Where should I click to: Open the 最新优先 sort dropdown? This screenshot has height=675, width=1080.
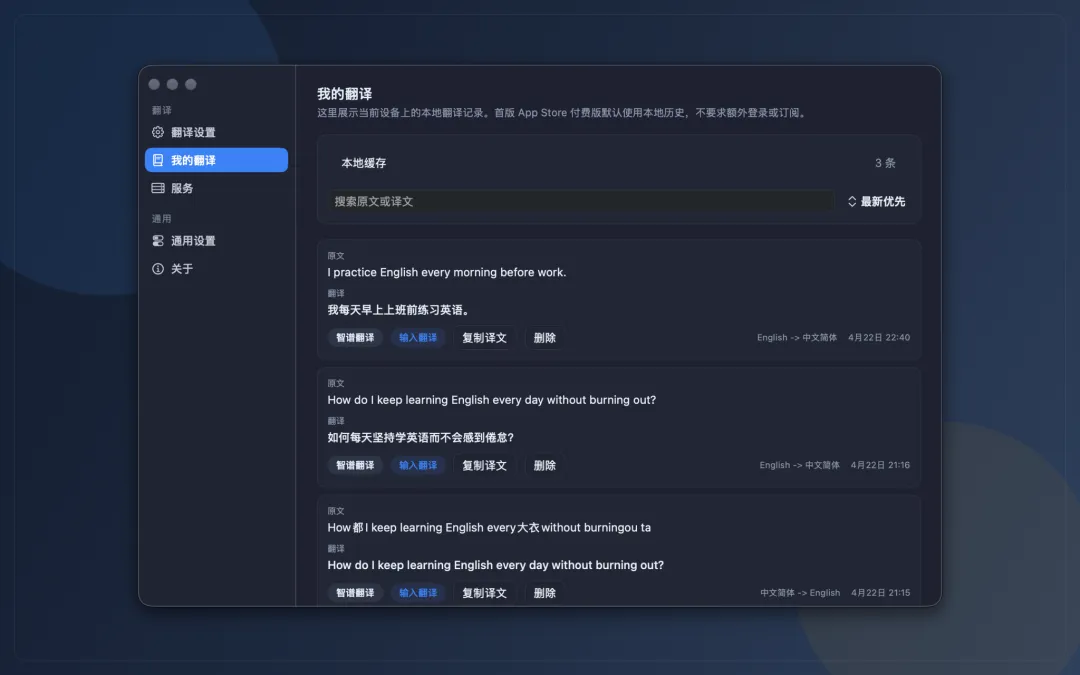point(877,202)
